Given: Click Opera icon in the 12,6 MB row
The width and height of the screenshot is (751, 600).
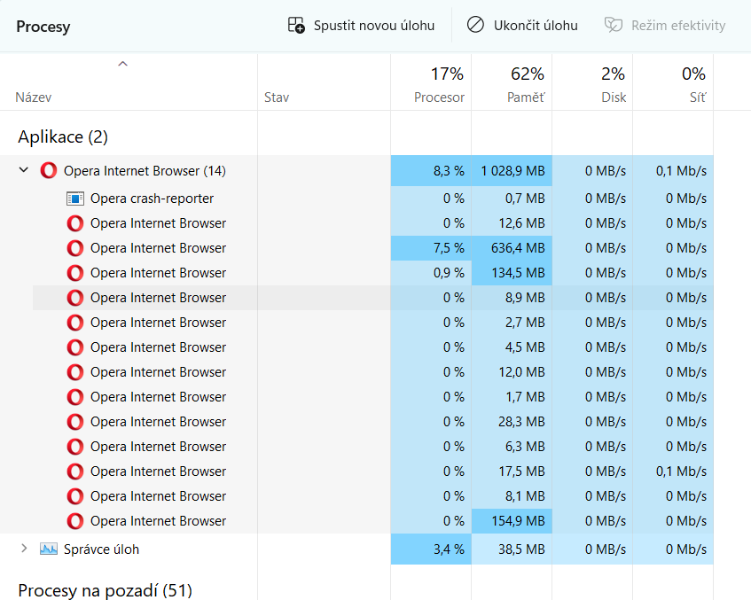Looking at the screenshot, I should (x=75, y=223).
